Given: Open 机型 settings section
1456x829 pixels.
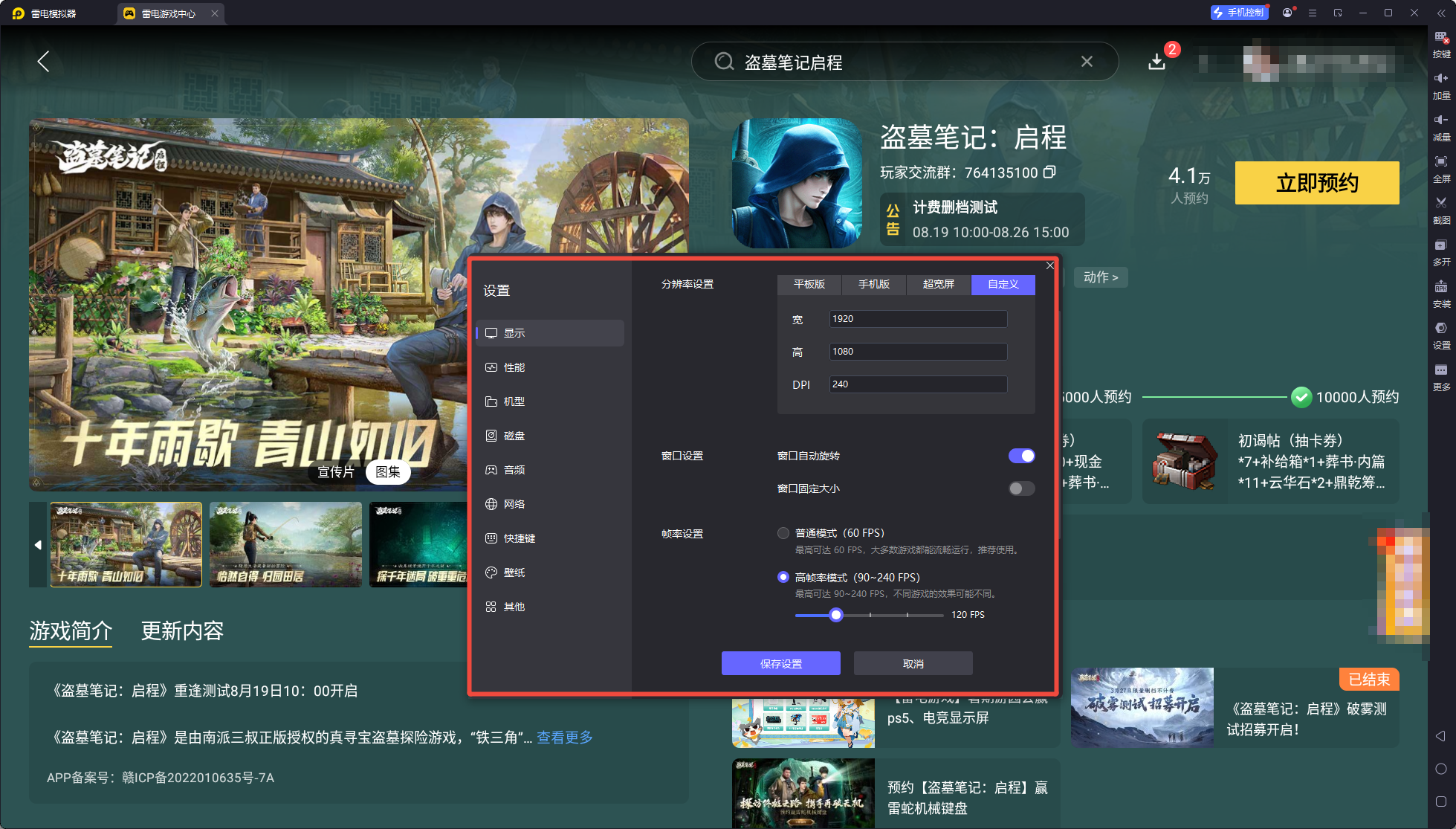Looking at the screenshot, I should 551,401.
